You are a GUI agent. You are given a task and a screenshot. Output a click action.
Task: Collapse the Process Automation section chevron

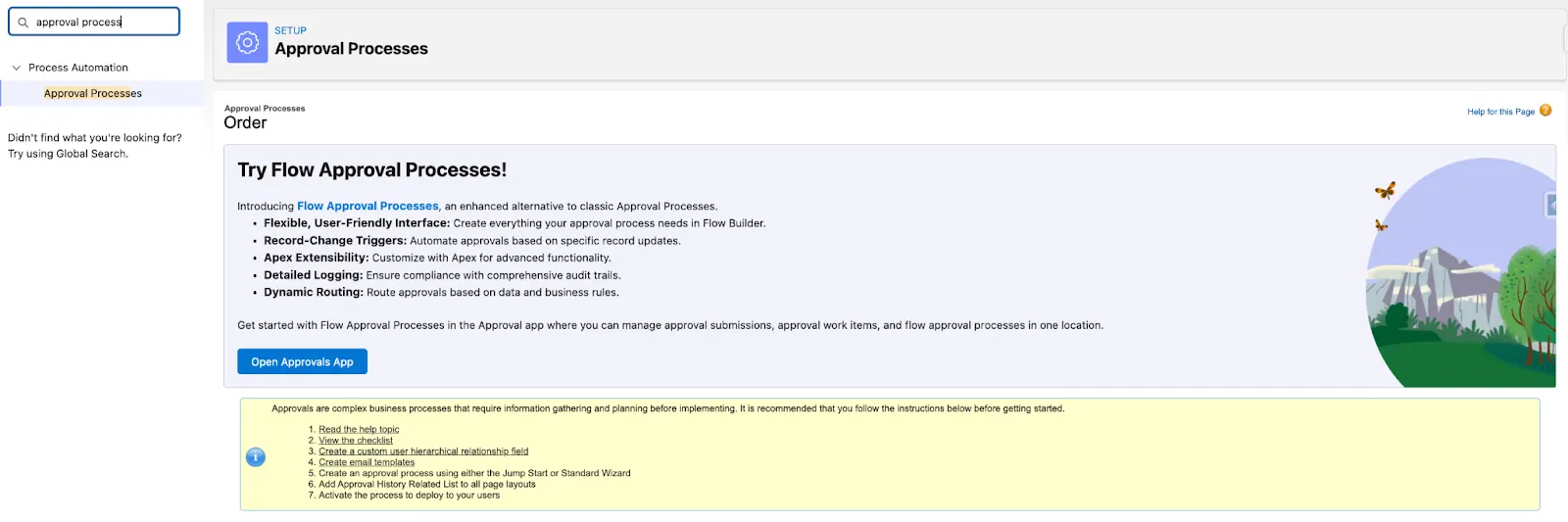click(x=16, y=68)
